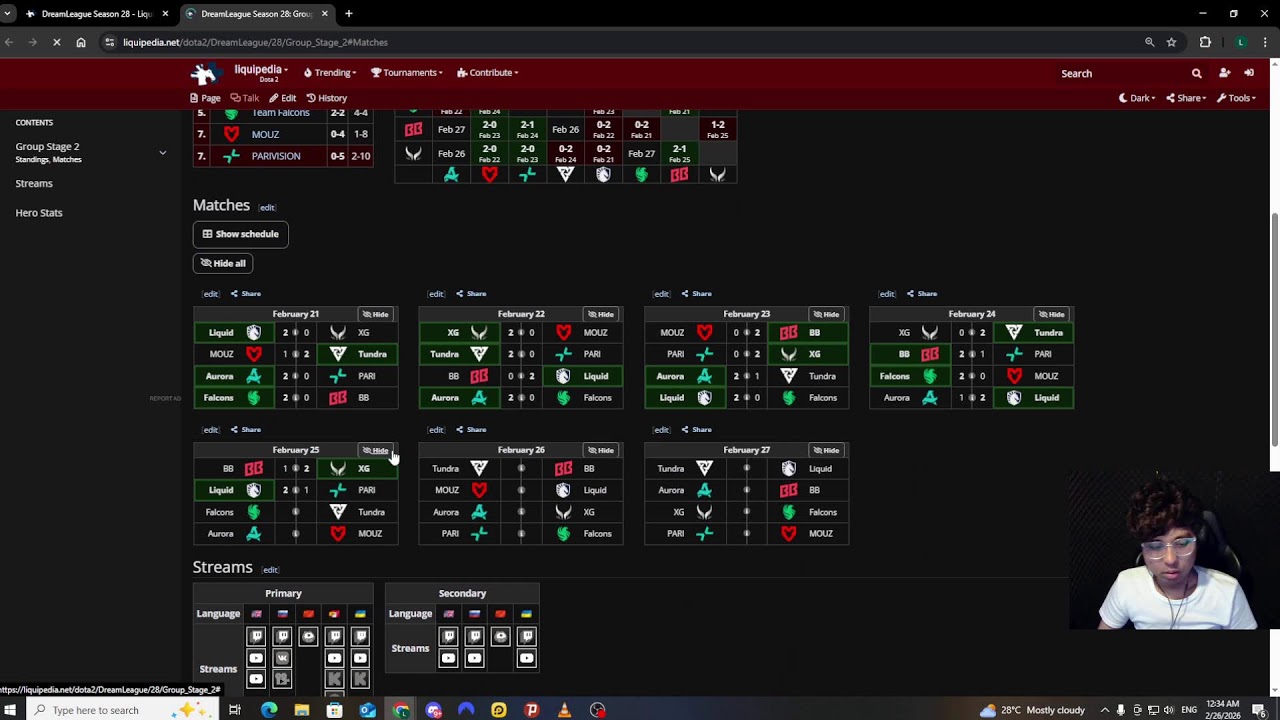Hide the February 23 match group
This screenshot has width=1280, height=720.
tap(826, 314)
